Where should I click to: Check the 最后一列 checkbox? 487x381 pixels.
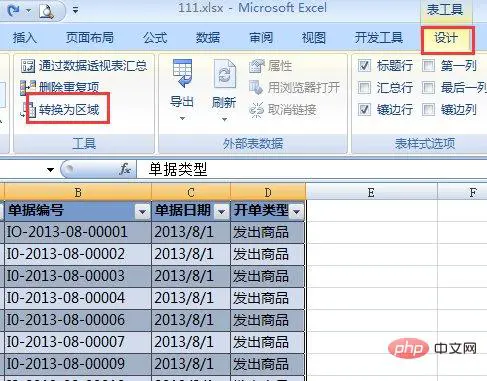428,88
